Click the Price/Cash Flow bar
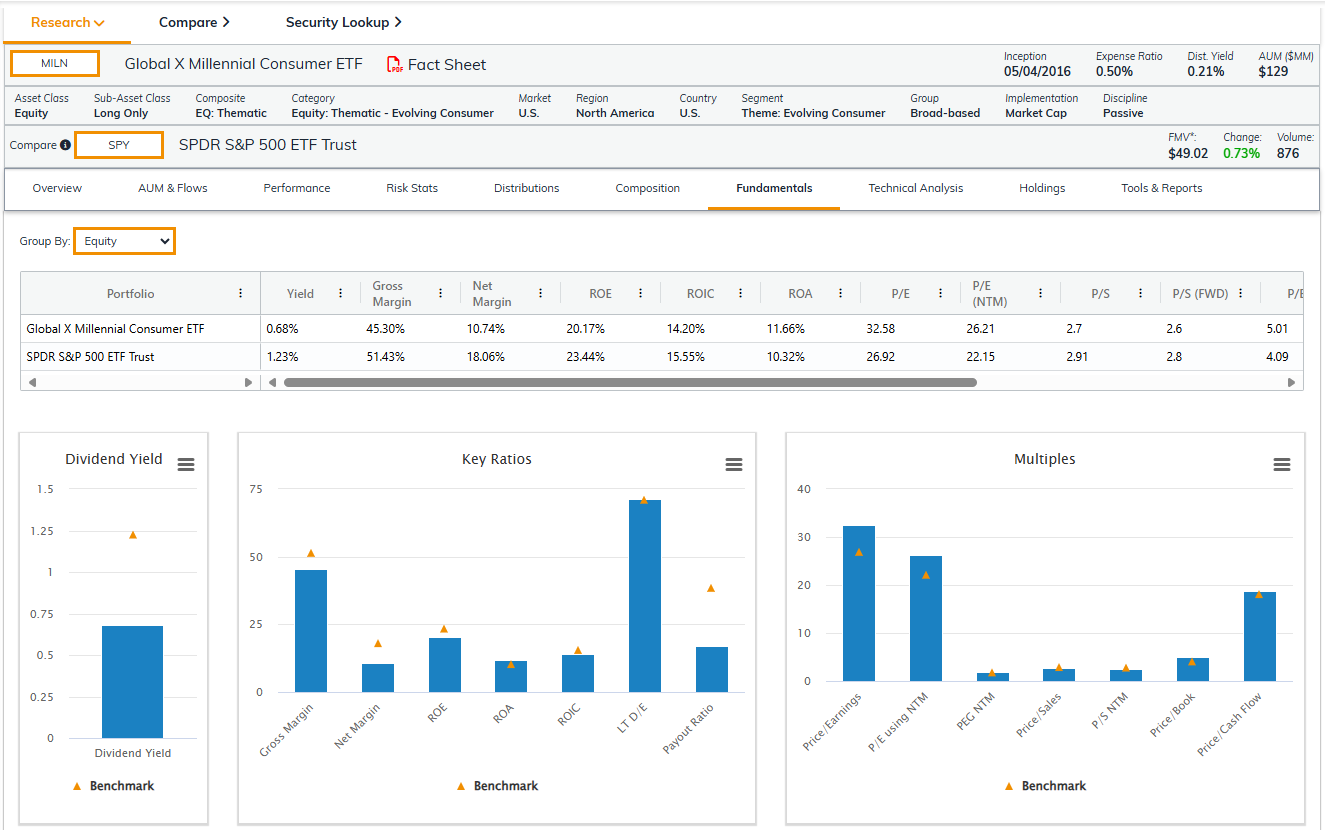Image resolution: width=1325 pixels, height=830 pixels. pyautogui.click(x=1260, y=636)
